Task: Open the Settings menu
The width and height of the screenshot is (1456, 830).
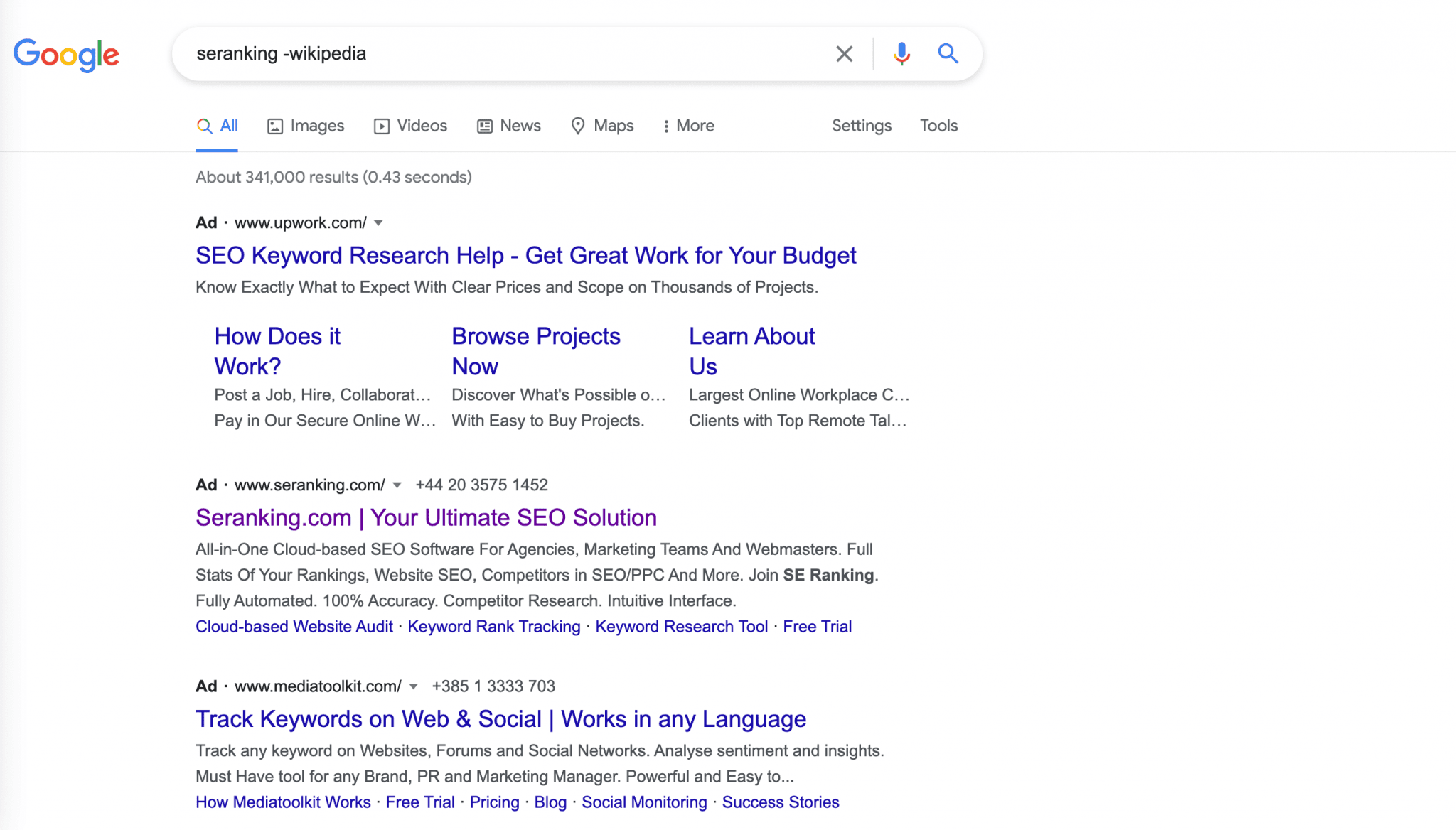Action: tap(861, 125)
